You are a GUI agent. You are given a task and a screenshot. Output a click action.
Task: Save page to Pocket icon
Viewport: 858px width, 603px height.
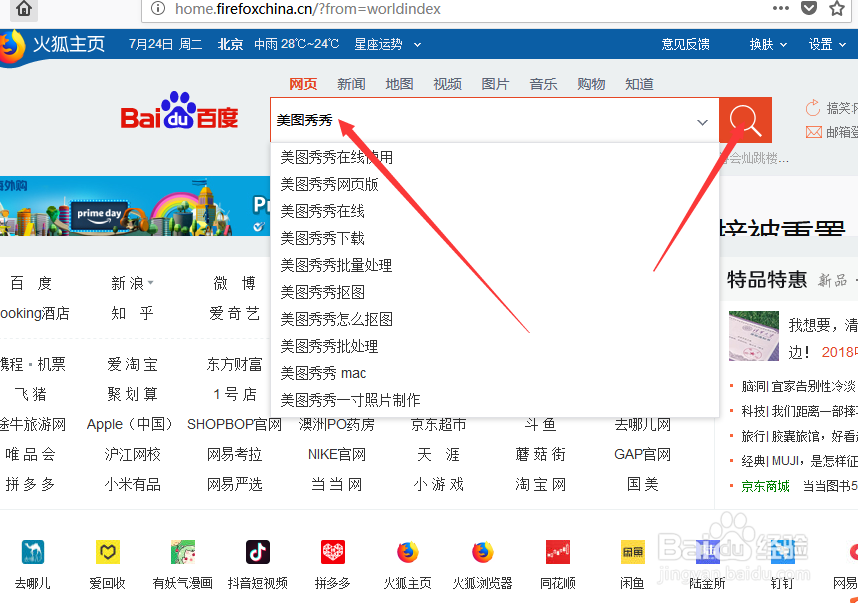tap(809, 8)
